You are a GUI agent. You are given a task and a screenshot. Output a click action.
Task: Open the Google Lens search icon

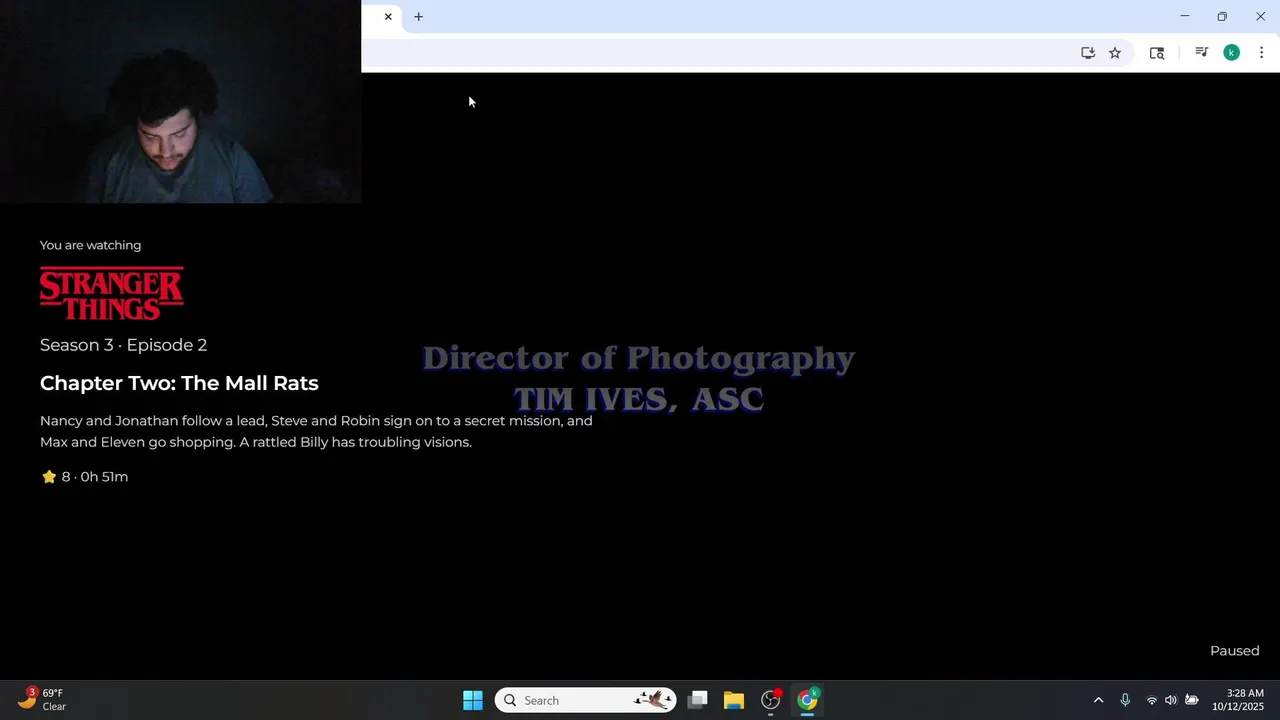(x=1157, y=53)
